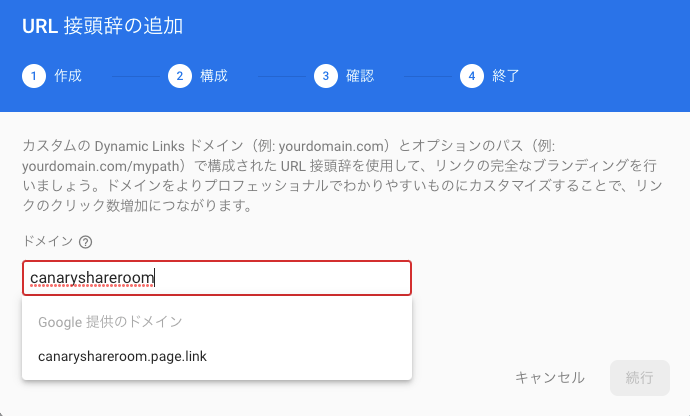The width and height of the screenshot is (690, 416).
Task: Select the 終了 step label
Action: (506, 76)
